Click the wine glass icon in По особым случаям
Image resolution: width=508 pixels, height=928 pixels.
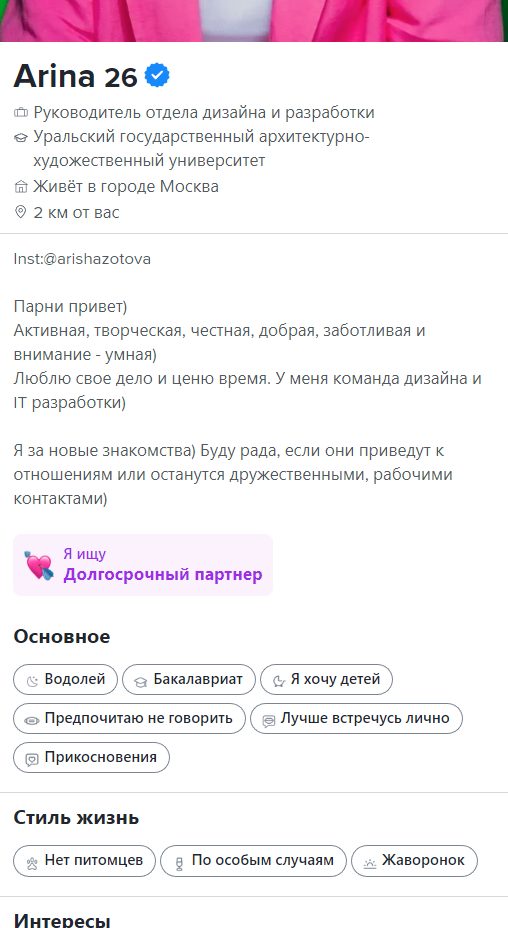[179, 863]
